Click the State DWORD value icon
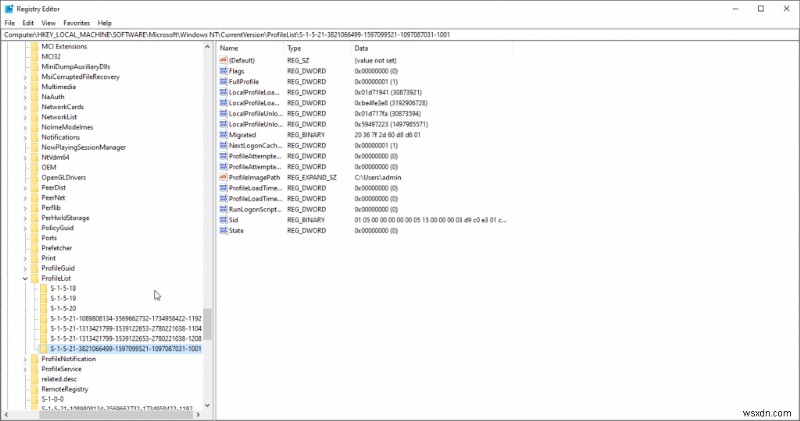800x421 pixels. click(223, 231)
